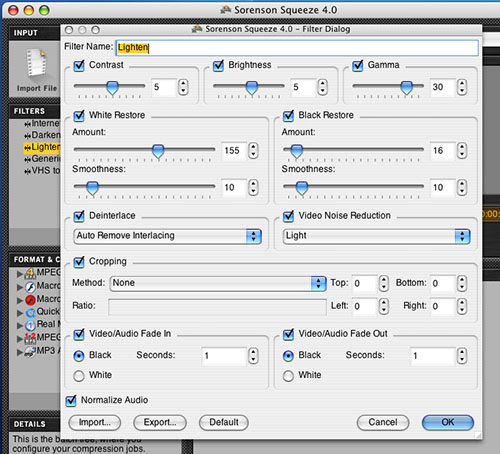The height and width of the screenshot is (454, 500).
Task: Click the Gamma slider thumb
Action: point(407,88)
